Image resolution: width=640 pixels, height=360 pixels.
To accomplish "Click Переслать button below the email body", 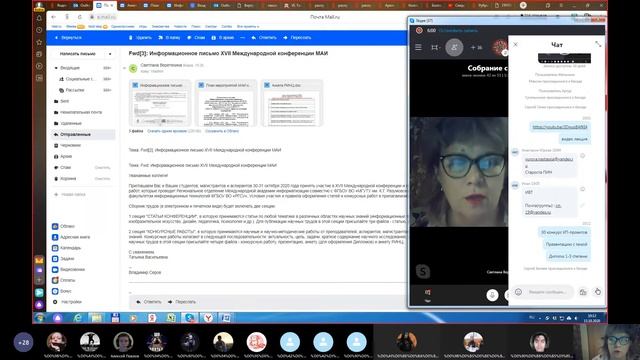I will (x=182, y=302).
